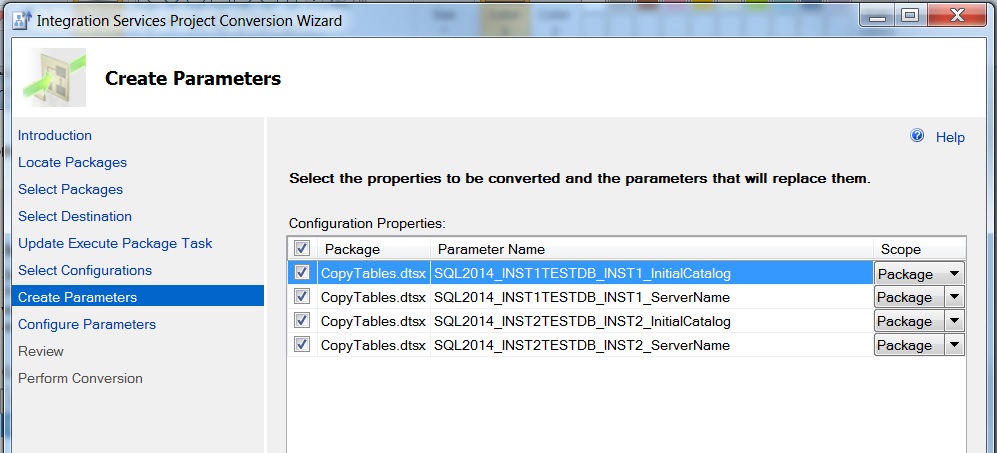This screenshot has width=997, height=453.
Task: Toggle the INST2_InitialCatalog row checkbox
Action: point(302,321)
